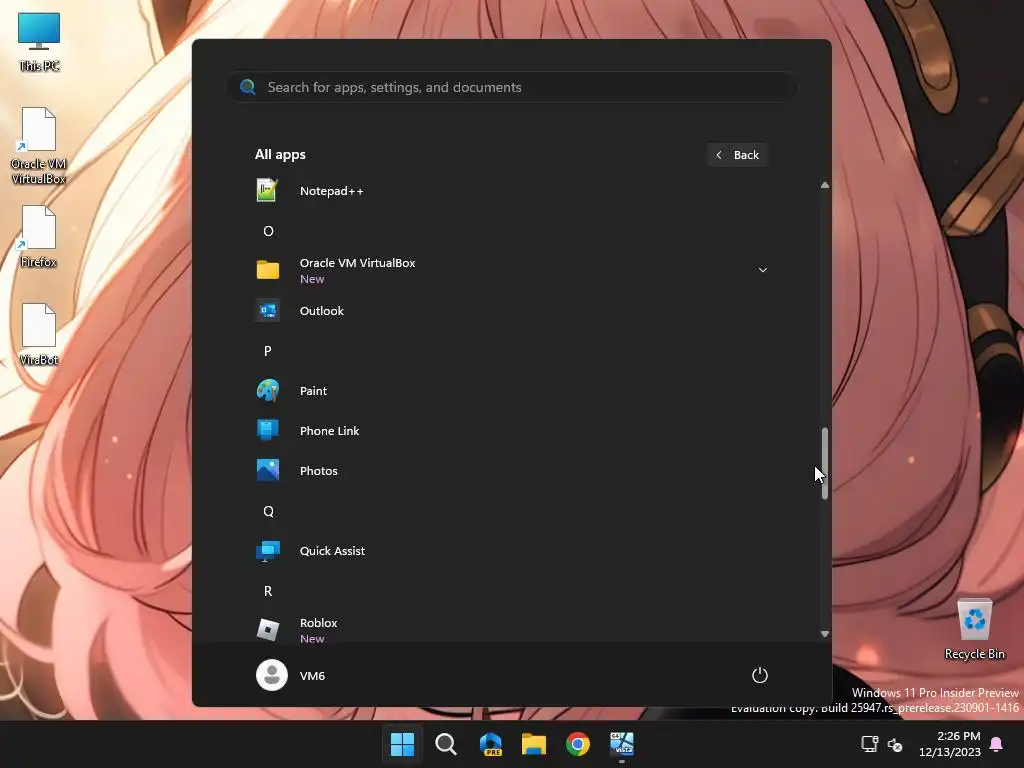The height and width of the screenshot is (768, 1024).
Task: Open the Phone Link app icon
Action: click(267, 430)
